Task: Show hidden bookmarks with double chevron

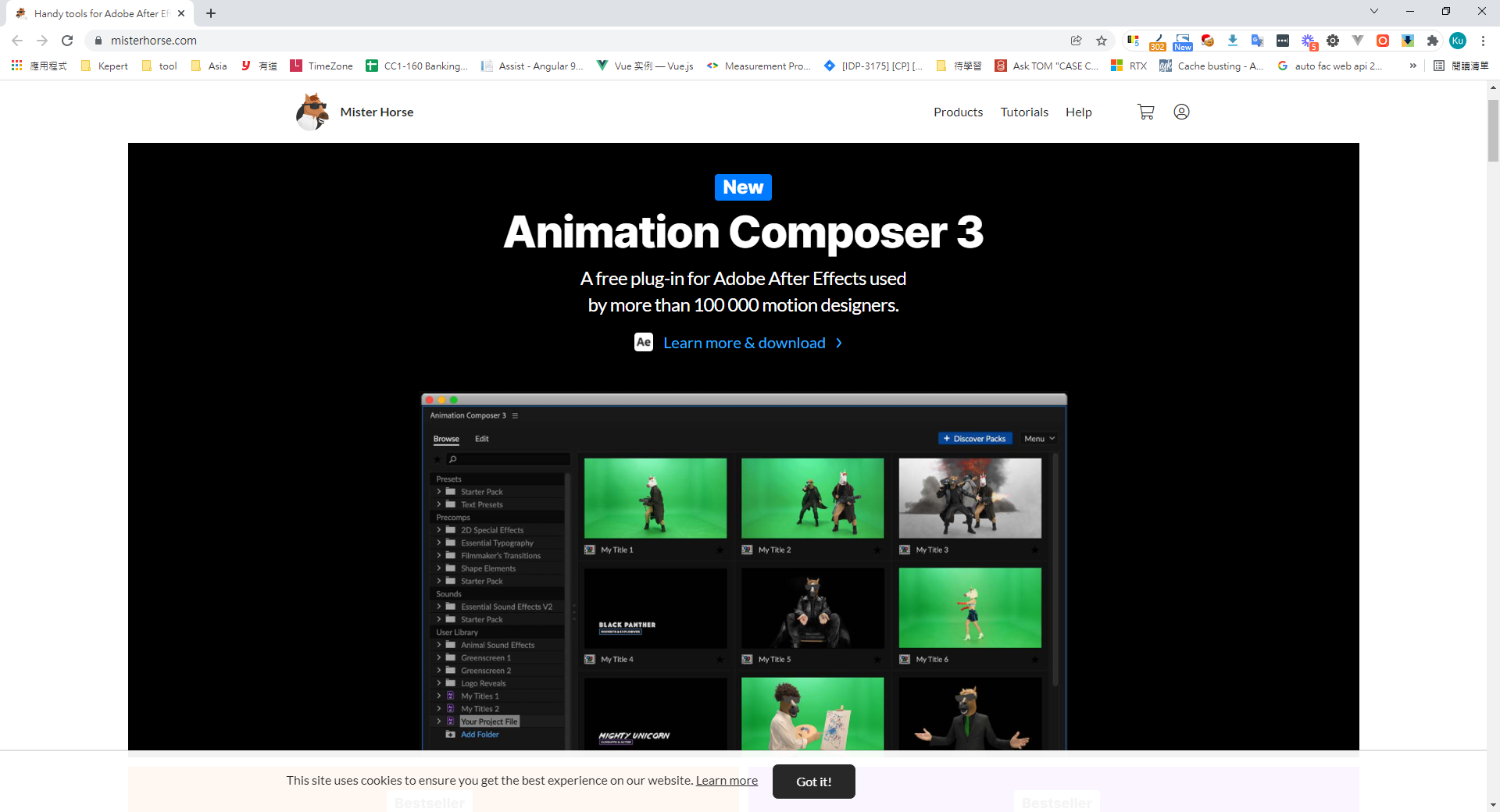Action: point(1412,66)
